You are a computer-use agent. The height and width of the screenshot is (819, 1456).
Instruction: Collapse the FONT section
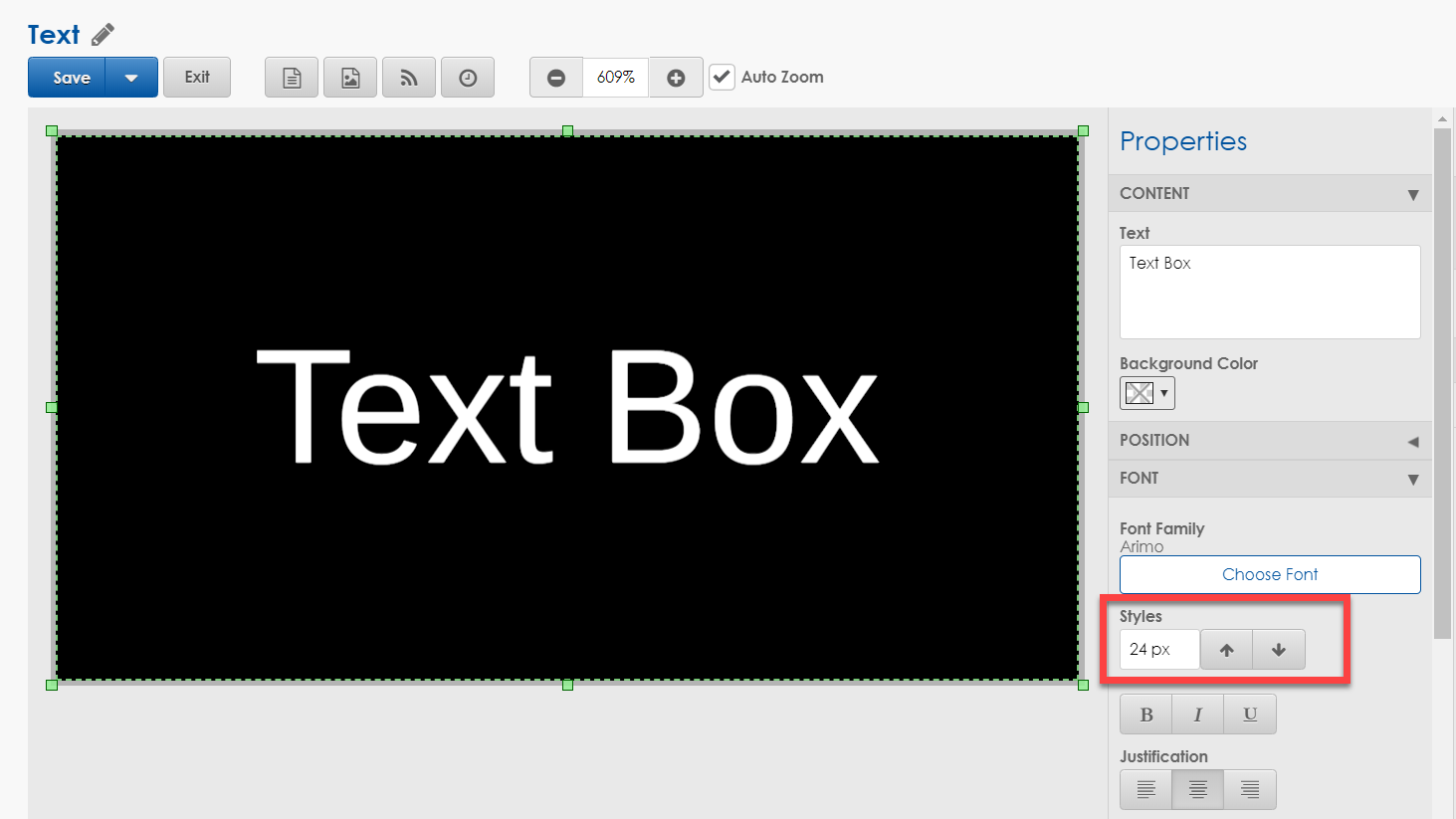point(1270,479)
